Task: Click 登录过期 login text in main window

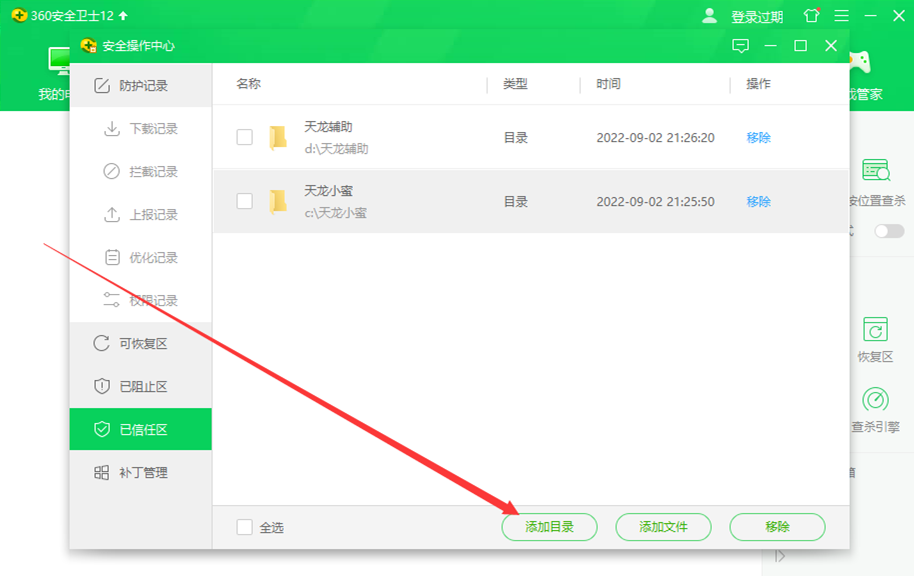Action: click(x=757, y=17)
